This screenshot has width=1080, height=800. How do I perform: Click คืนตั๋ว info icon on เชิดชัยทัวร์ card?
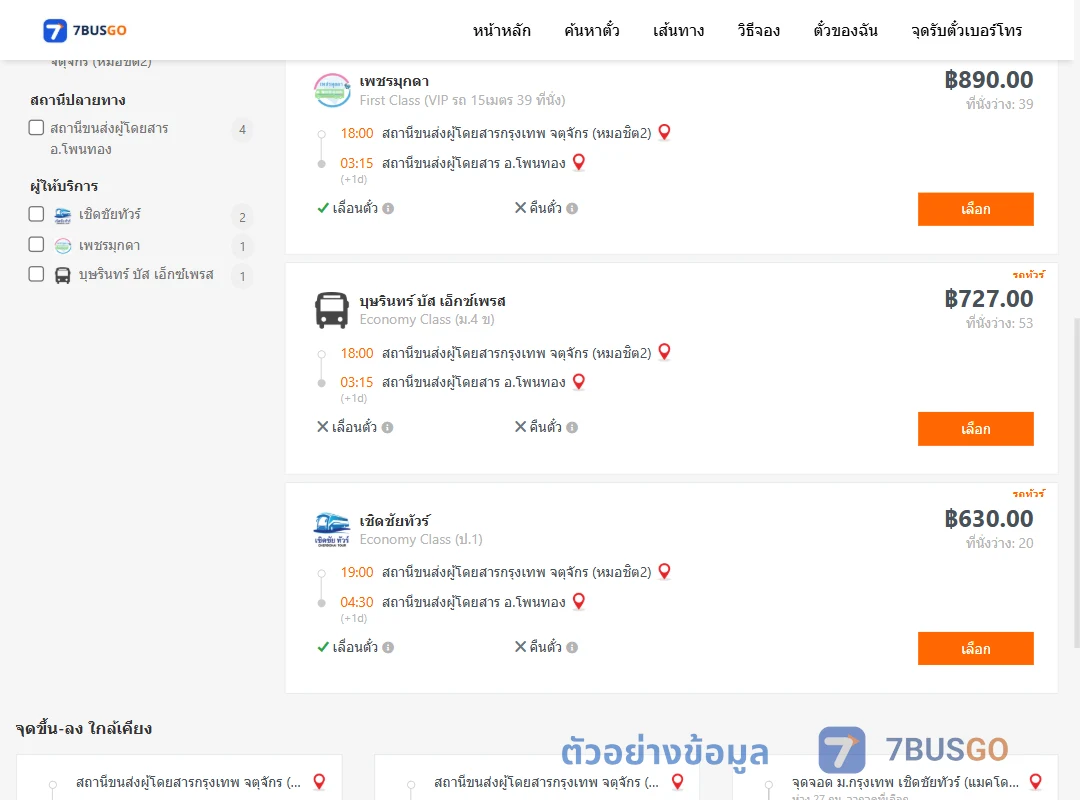tap(572, 648)
